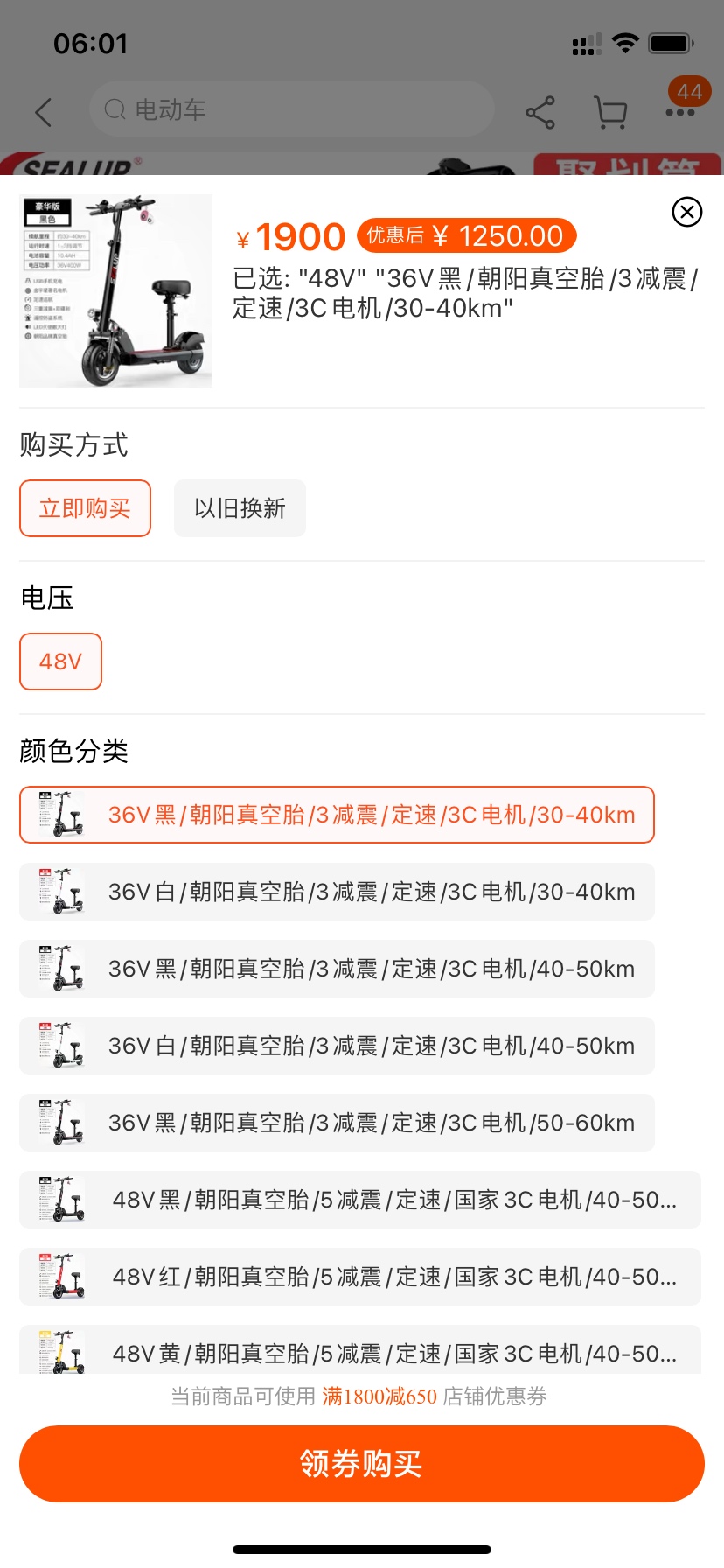The width and height of the screenshot is (724, 1568).
Task: Select 以旧换新 trade-in option
Action: click(240, 508)
